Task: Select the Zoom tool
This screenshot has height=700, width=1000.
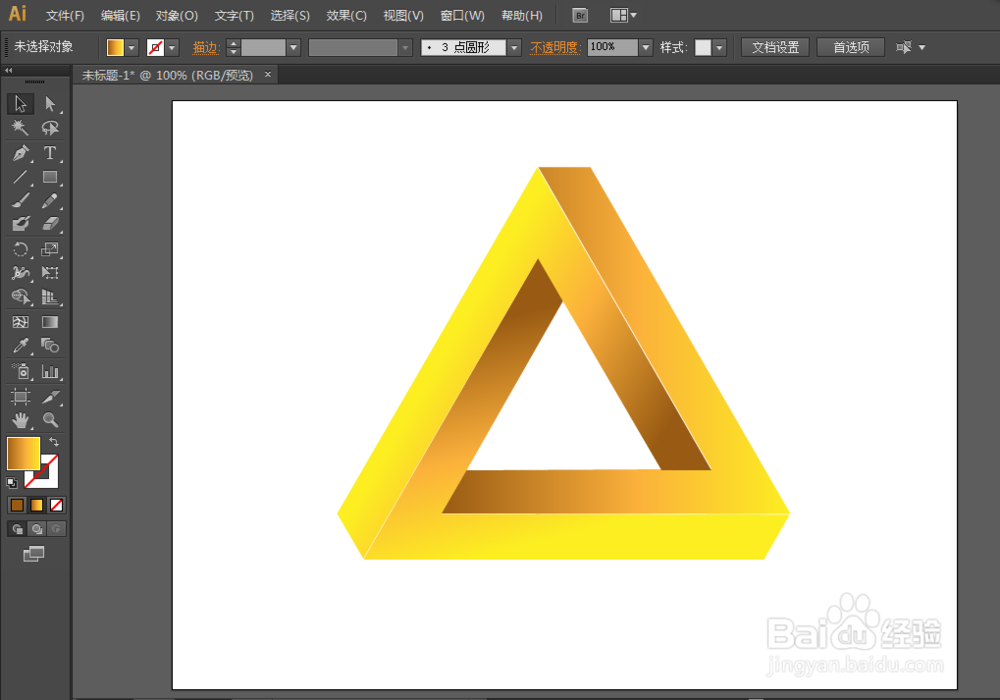Action: click(50, 420)
